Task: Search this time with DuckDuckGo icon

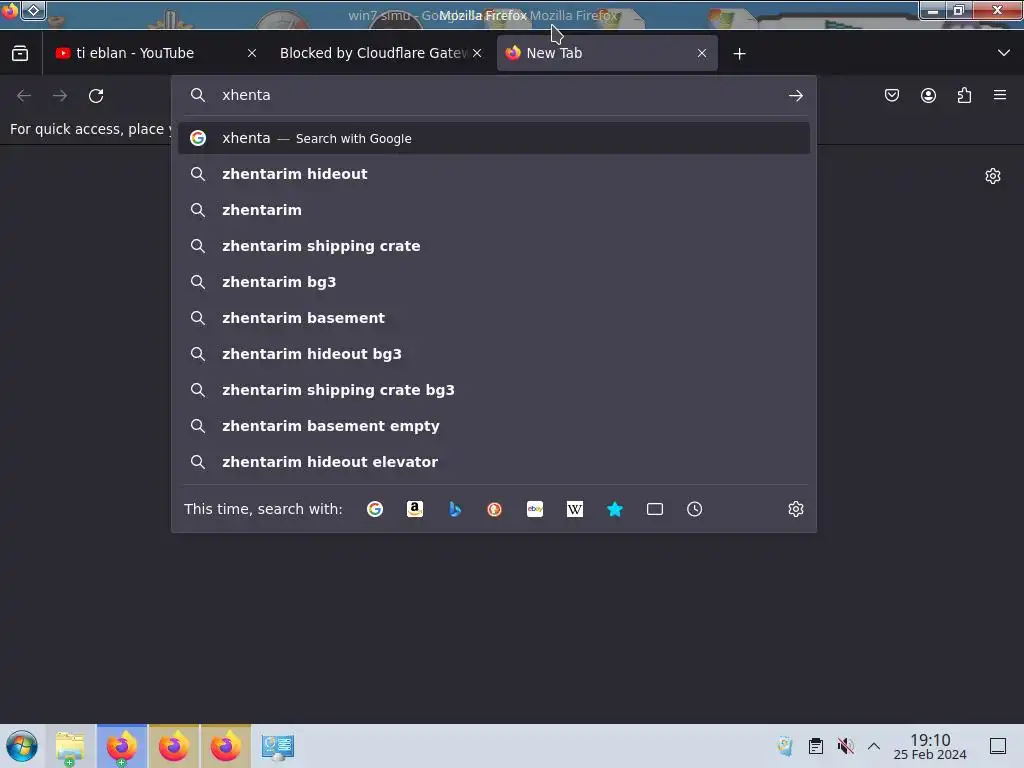Action: pos(494,509)
